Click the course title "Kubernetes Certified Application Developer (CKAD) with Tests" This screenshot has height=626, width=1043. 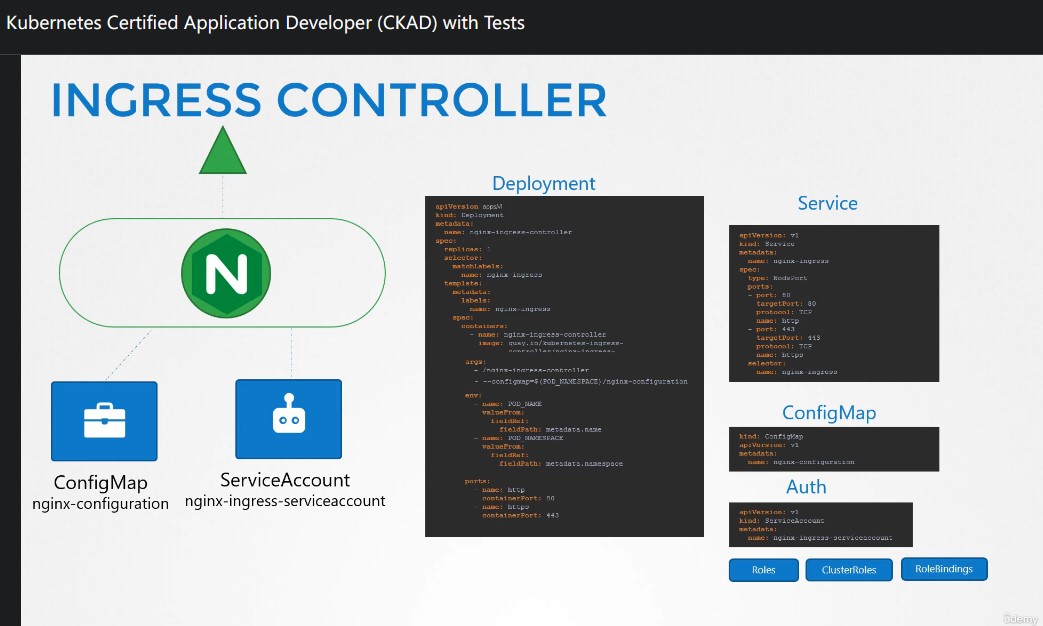pyautogui.click(x=265, y=23)
